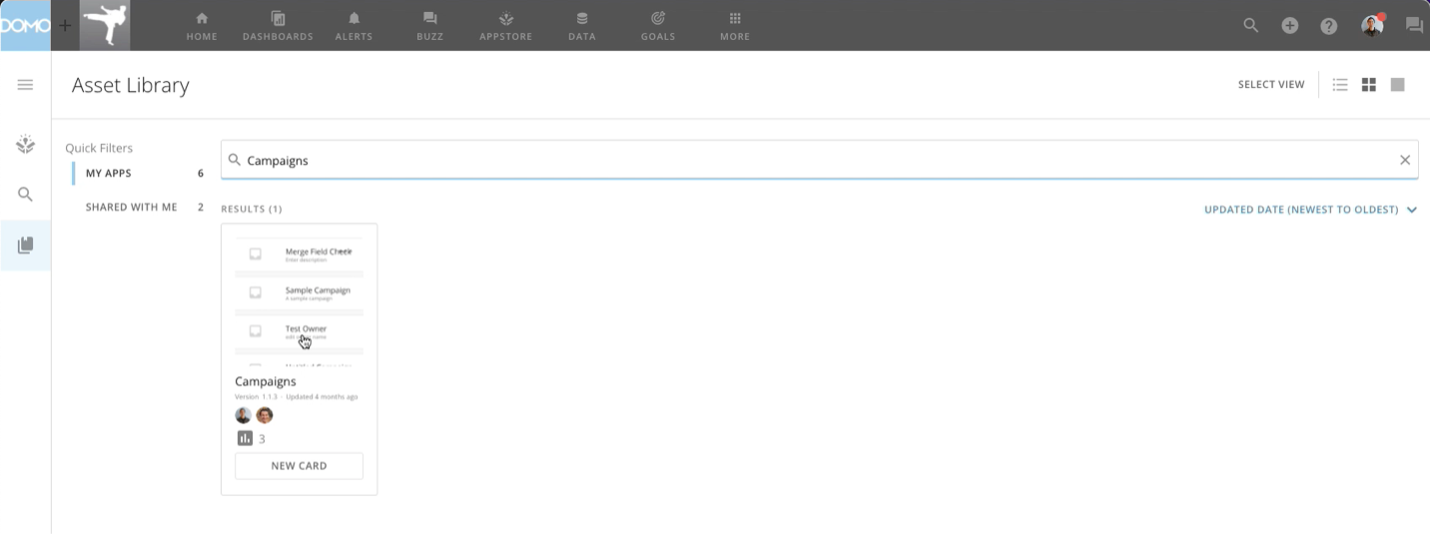Switch to grid view
This screenshot has height=537, width=1430.
(1369, 85)
